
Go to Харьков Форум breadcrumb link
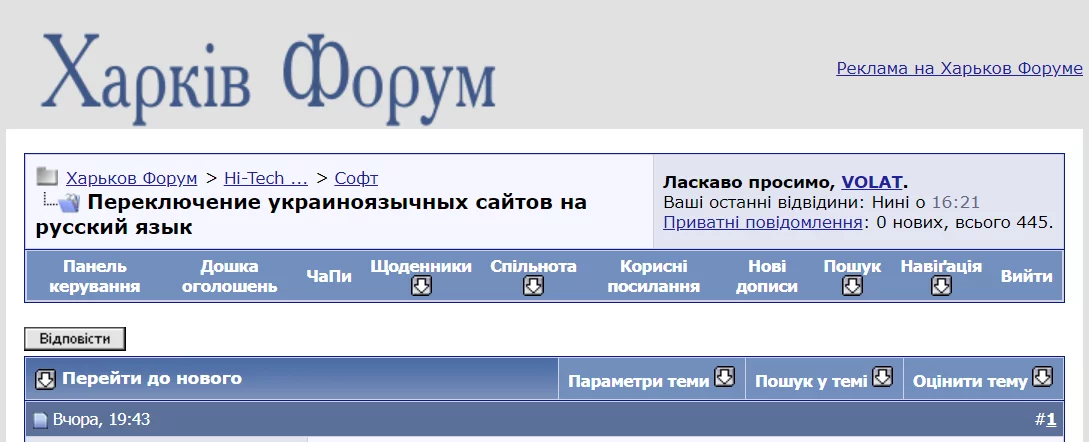132,178
